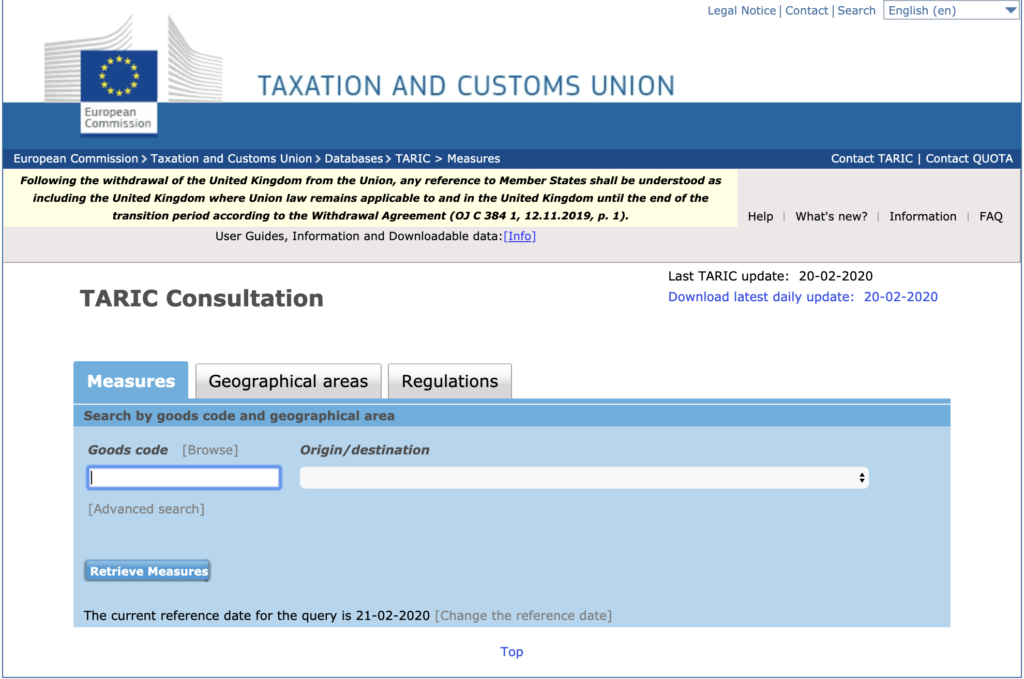The width and height of the screenshot is (1024, 679).
Task: Select the Measures tab
Action: click(130, 381)
